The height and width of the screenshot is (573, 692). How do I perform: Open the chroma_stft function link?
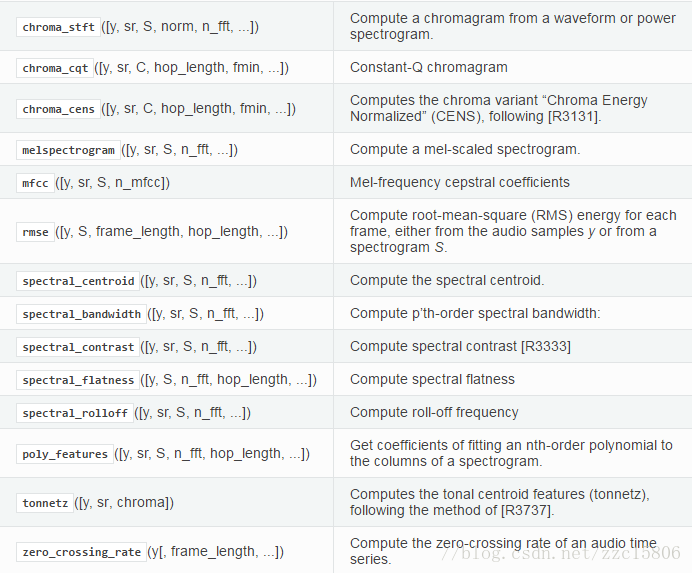tap(57, 27)
